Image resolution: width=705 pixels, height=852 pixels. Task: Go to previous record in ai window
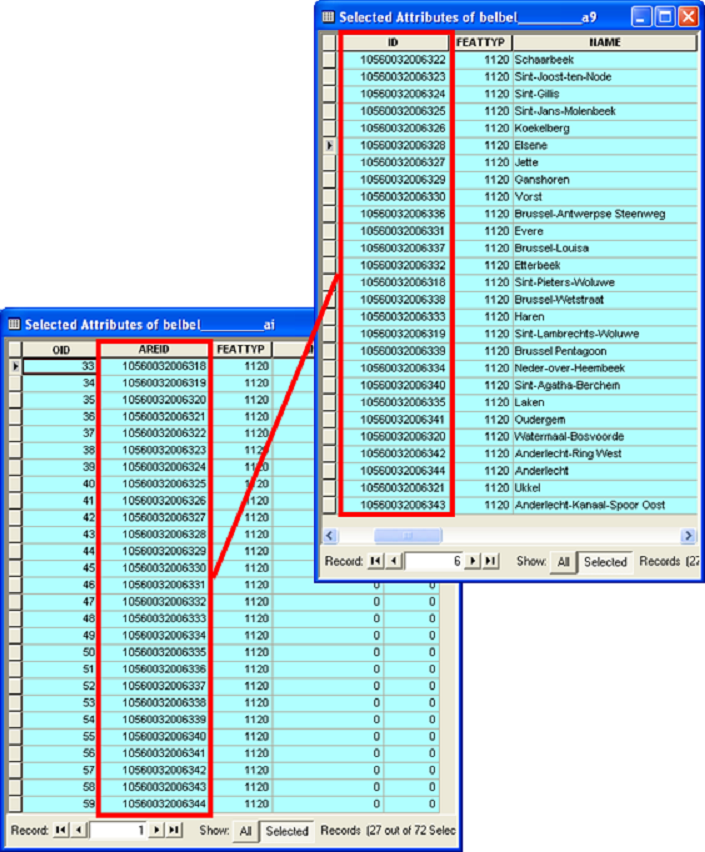pos(79,830)
